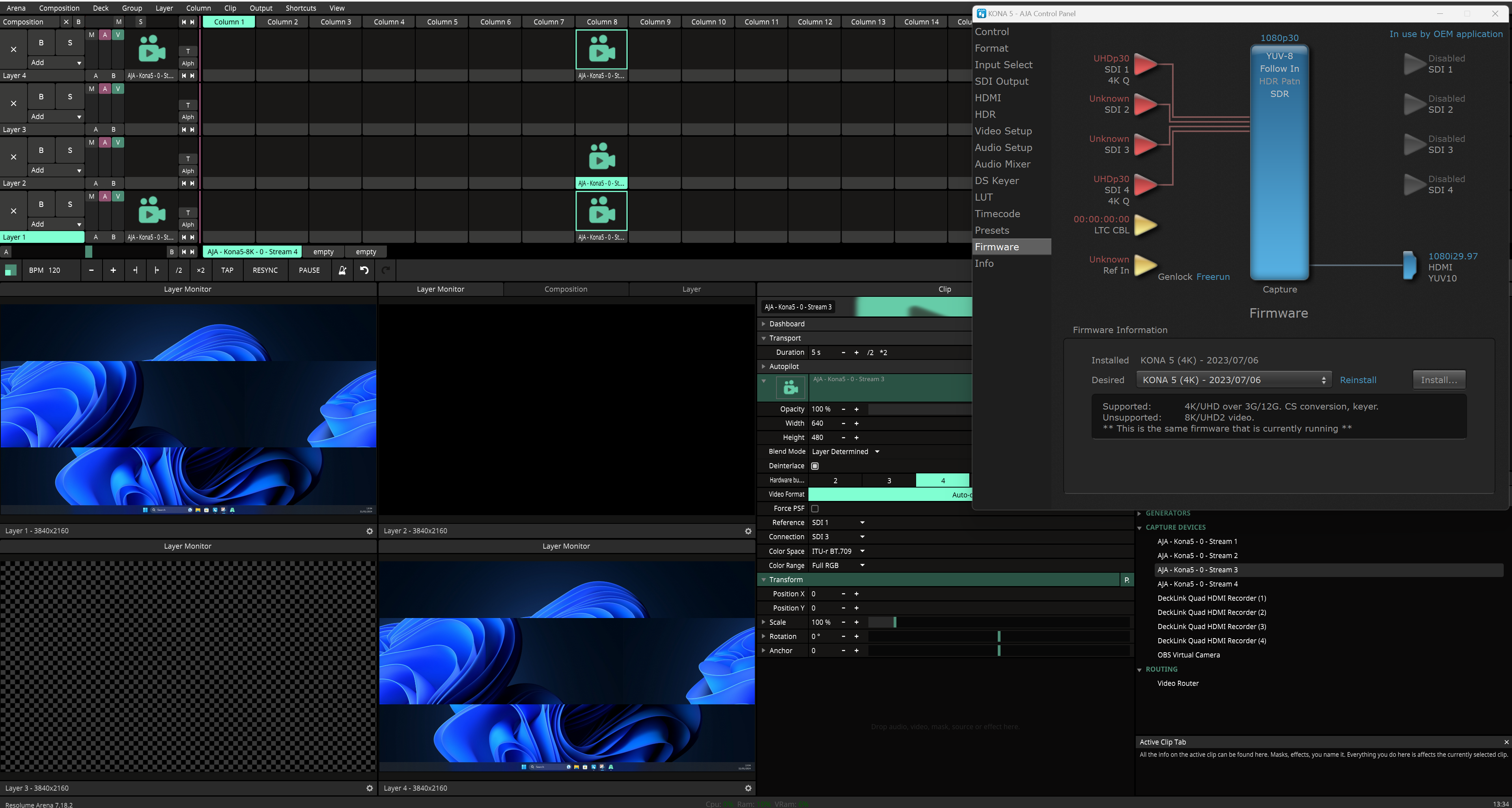Open Layer 1 monitor settings gear
The image size is (1512, 808).
(x=369, y=531)
